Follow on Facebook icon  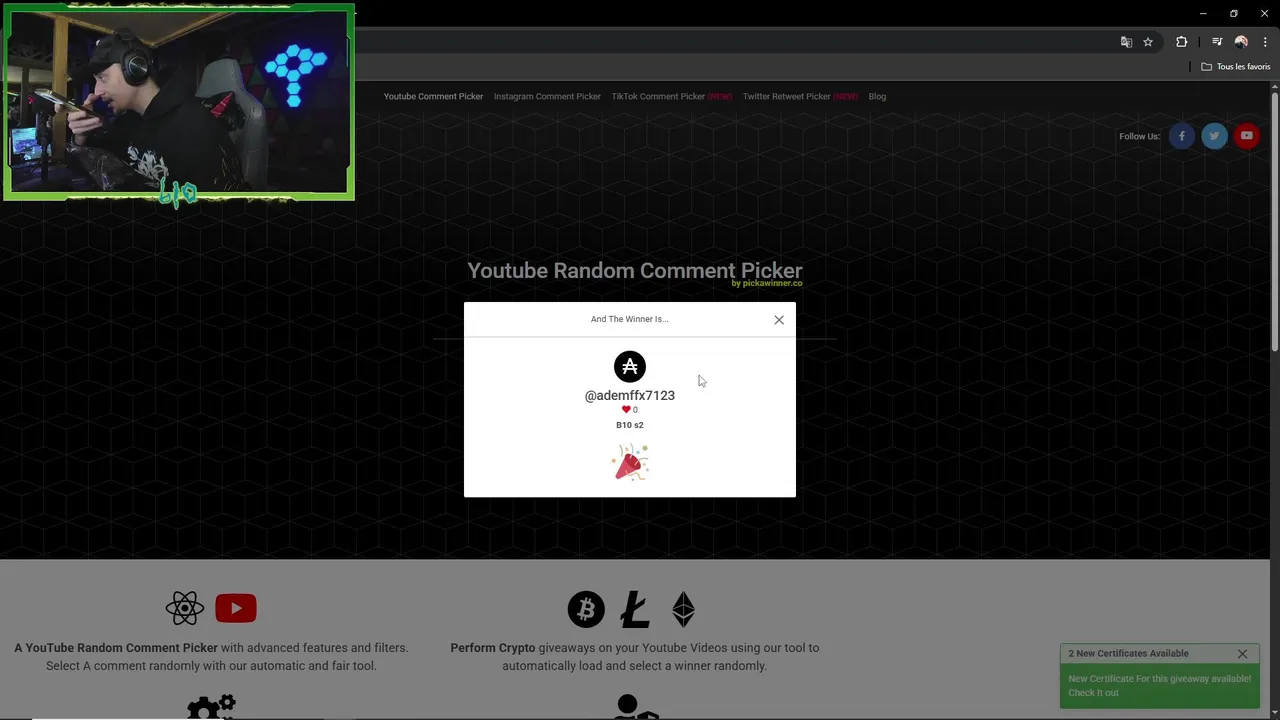click(x=1182, y=136)
